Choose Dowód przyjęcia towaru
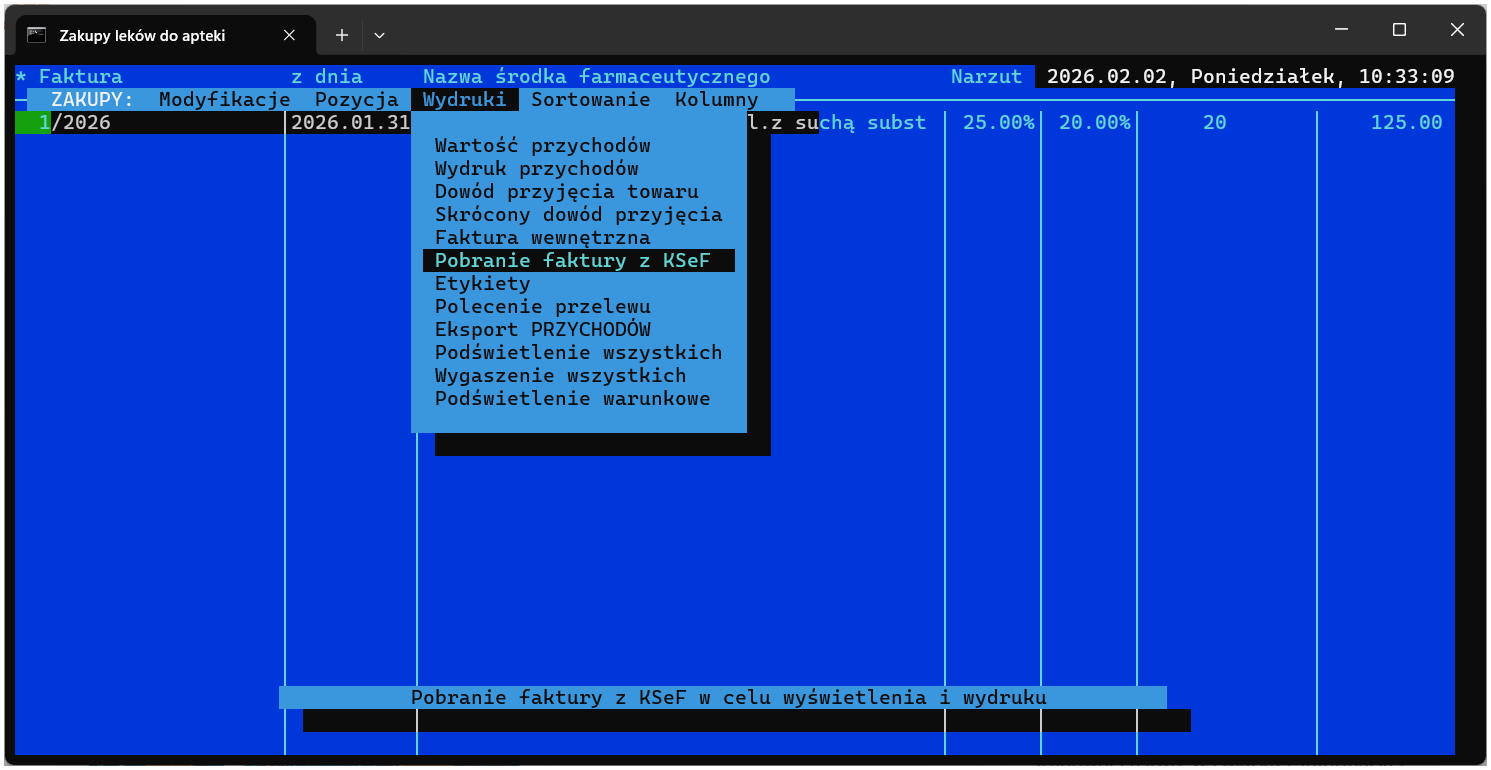The height and width of the screenshot is (770, 1491). pos(567,192)
